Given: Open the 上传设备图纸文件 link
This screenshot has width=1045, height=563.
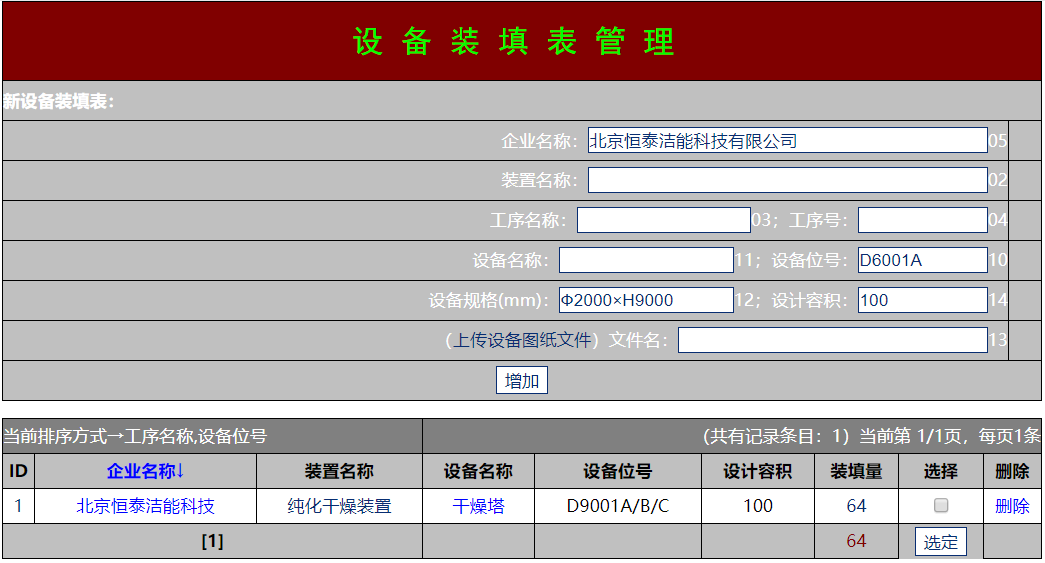Looking at the screenshot, I should point(523,340).
